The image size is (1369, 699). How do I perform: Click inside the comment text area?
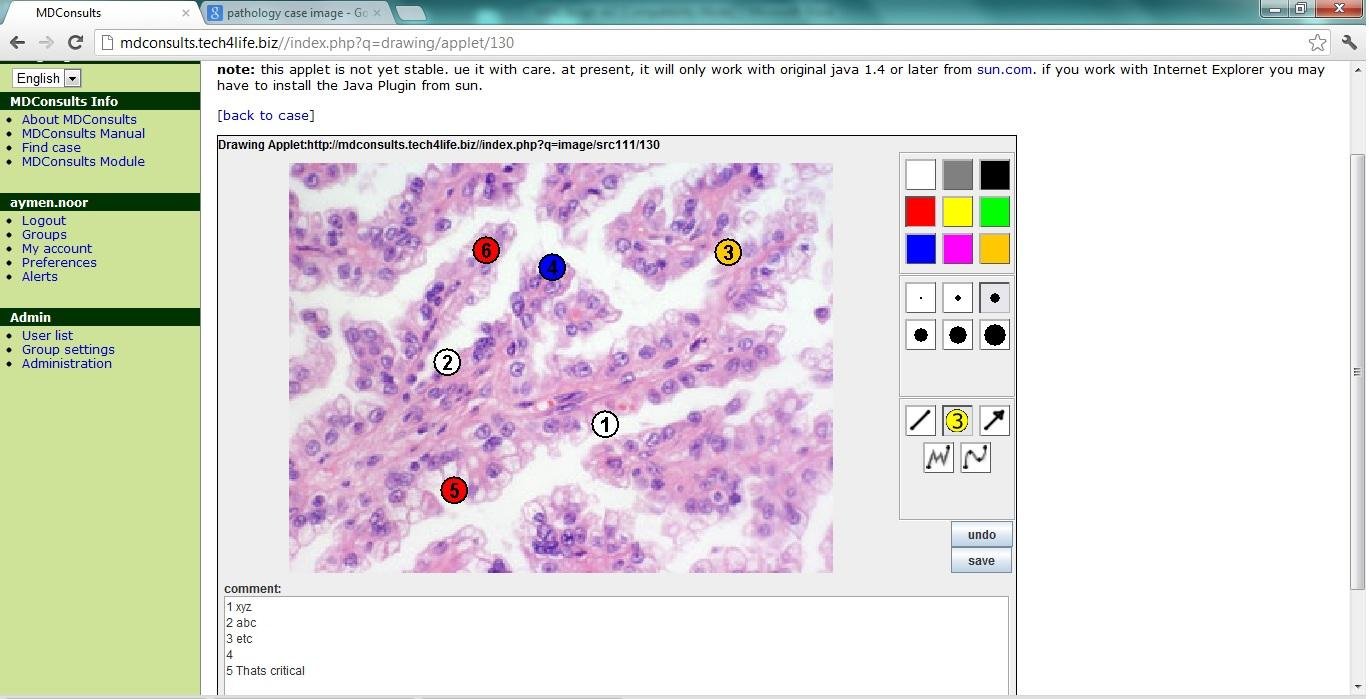[615, 645]
